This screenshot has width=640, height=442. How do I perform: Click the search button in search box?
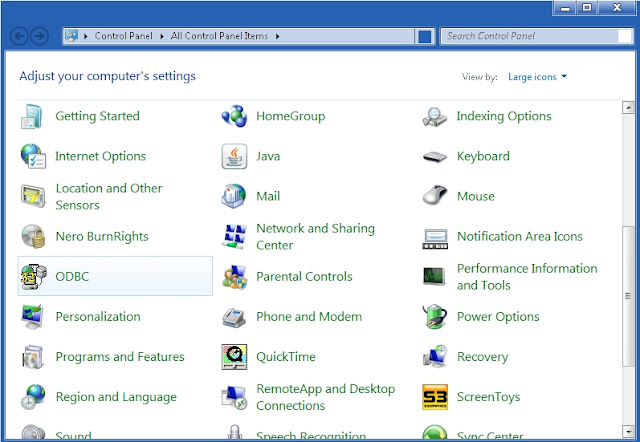coord(624,36)
